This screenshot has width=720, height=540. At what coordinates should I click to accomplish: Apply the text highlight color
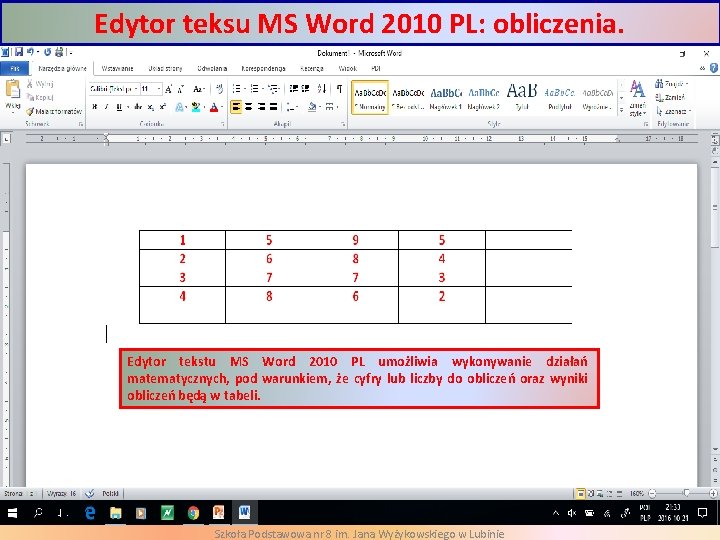[196, 107]
